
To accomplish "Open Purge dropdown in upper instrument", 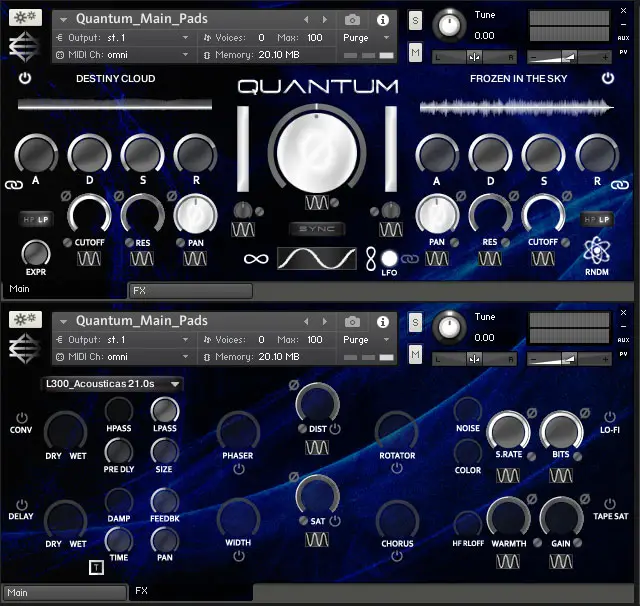I will pos(366,38).
